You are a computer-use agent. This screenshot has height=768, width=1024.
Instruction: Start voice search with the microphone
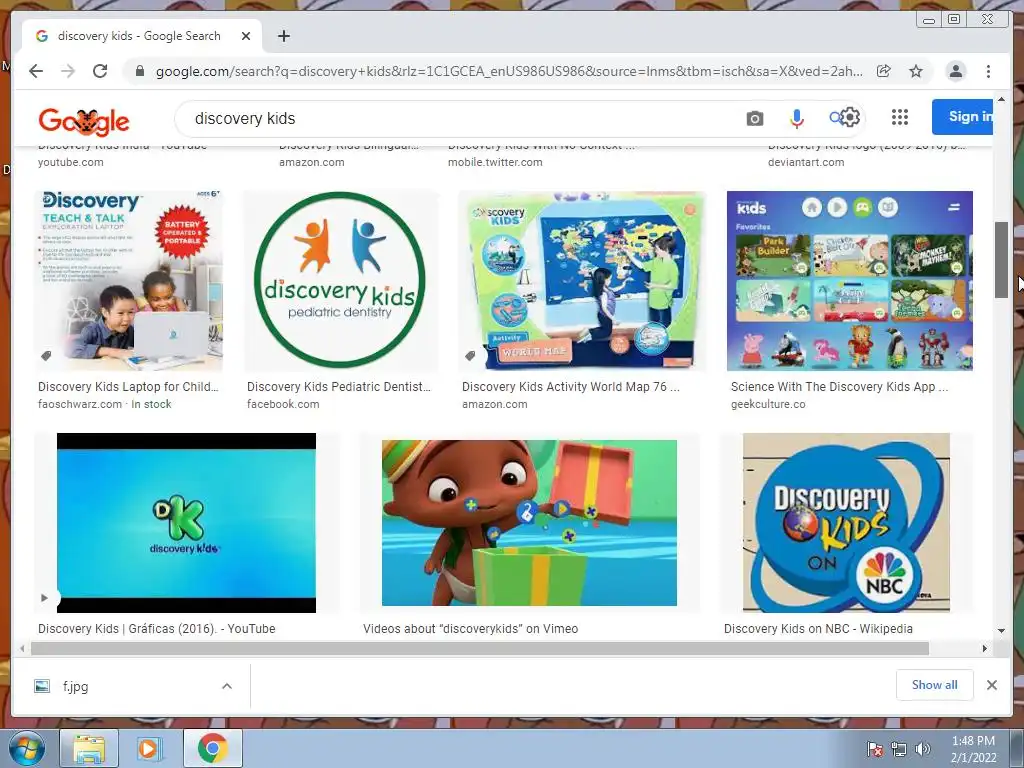(796, 118)
